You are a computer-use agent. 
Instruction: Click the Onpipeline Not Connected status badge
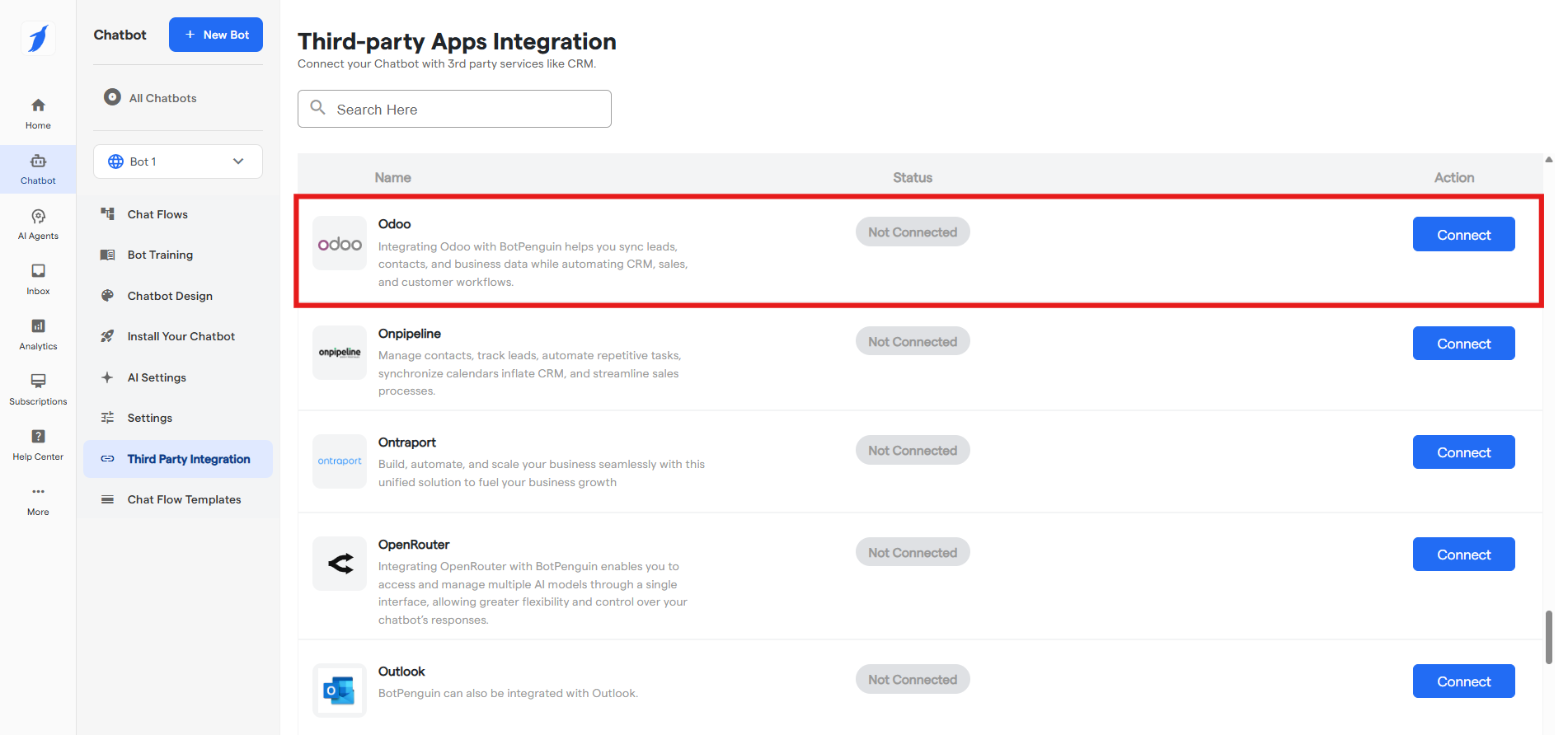[x=913, y=341]
